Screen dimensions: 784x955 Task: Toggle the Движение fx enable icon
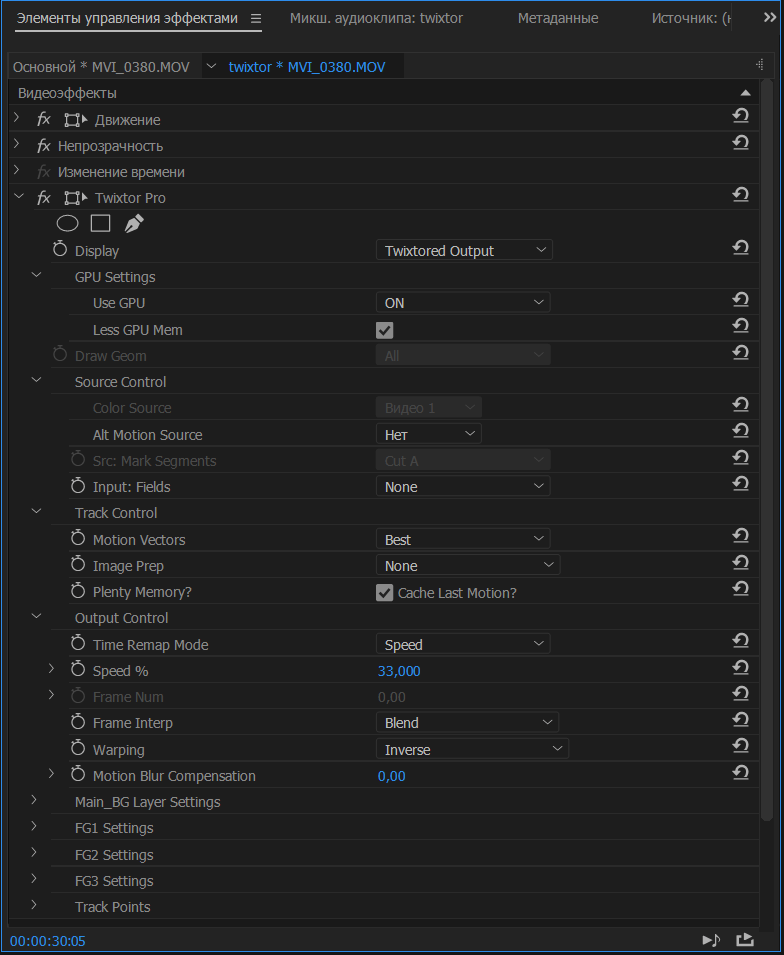(x=43, y=119)
